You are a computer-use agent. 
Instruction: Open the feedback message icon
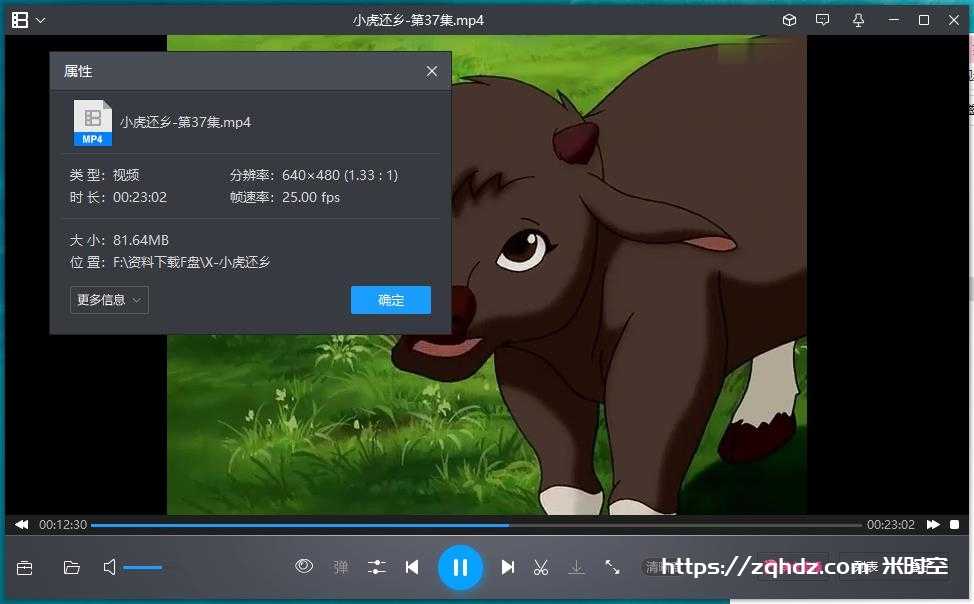point(822,20)
